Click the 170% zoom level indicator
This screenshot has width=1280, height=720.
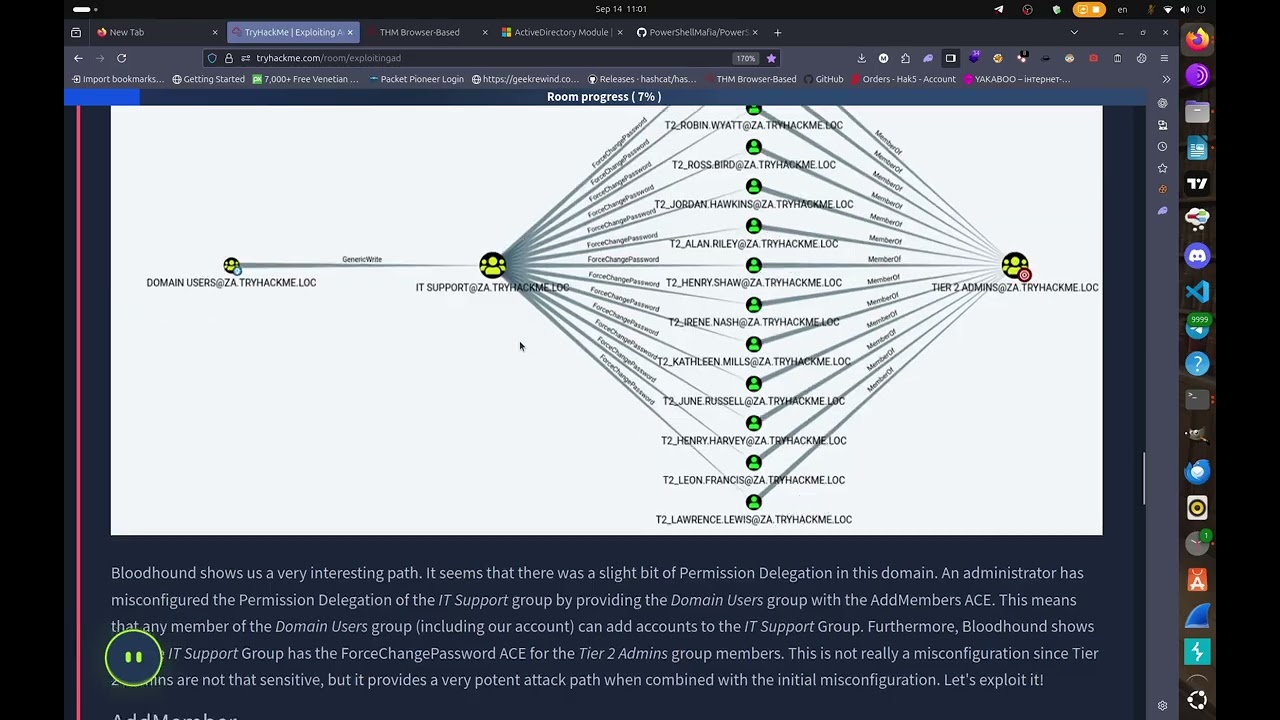[x=745, y=58]
